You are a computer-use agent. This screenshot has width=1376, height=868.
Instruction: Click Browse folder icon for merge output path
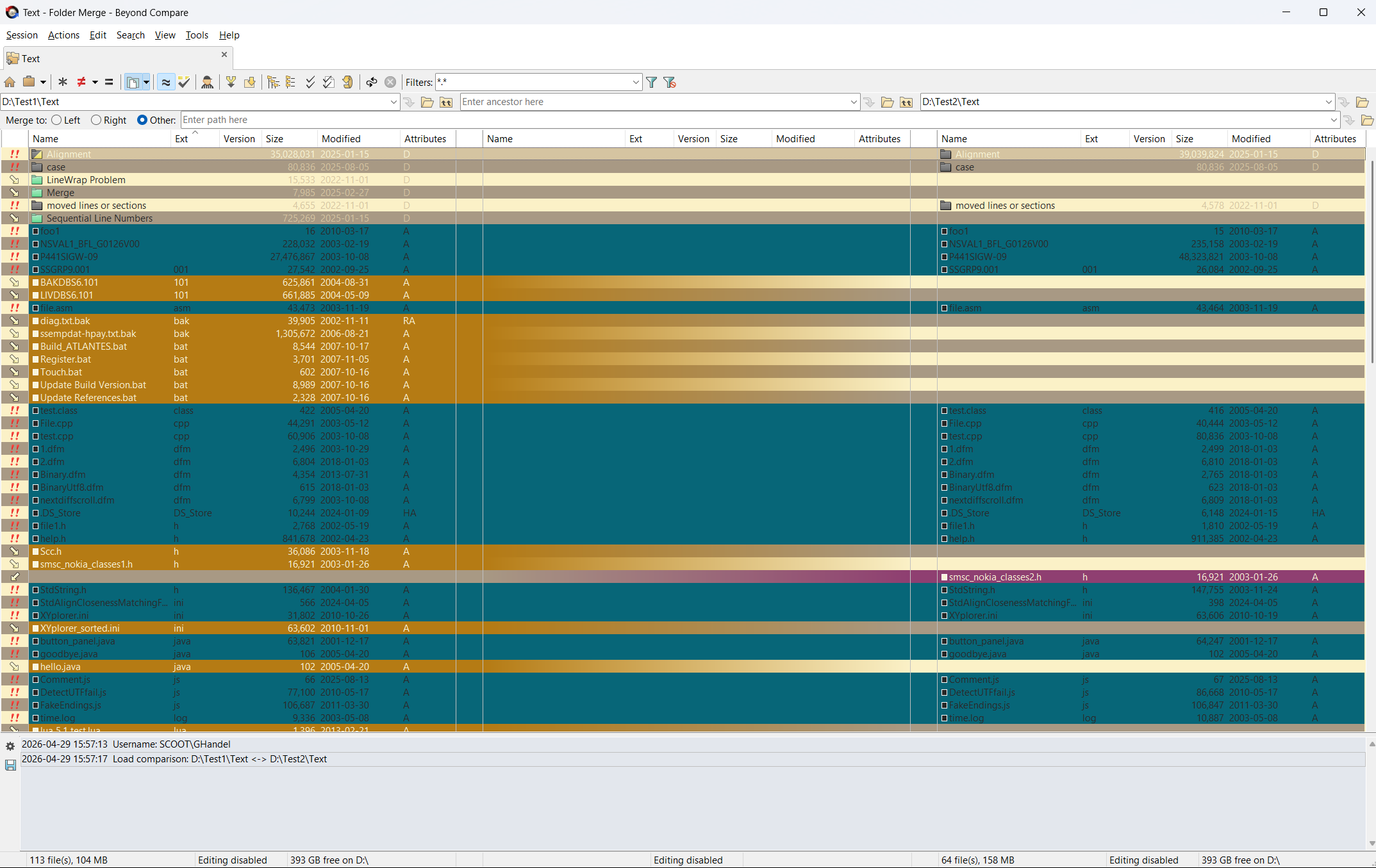click(x=1367, y=120)
